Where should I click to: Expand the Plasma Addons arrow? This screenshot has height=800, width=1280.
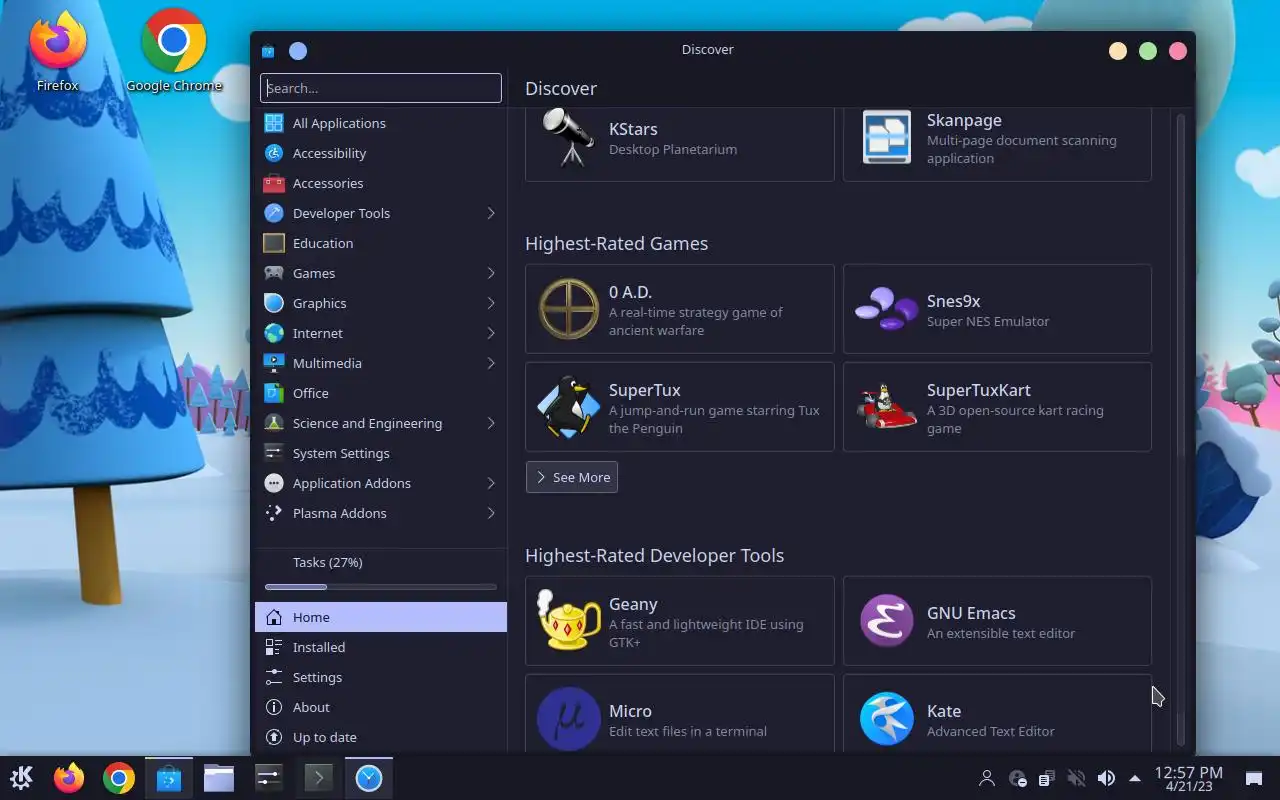[x=491, y=513]
